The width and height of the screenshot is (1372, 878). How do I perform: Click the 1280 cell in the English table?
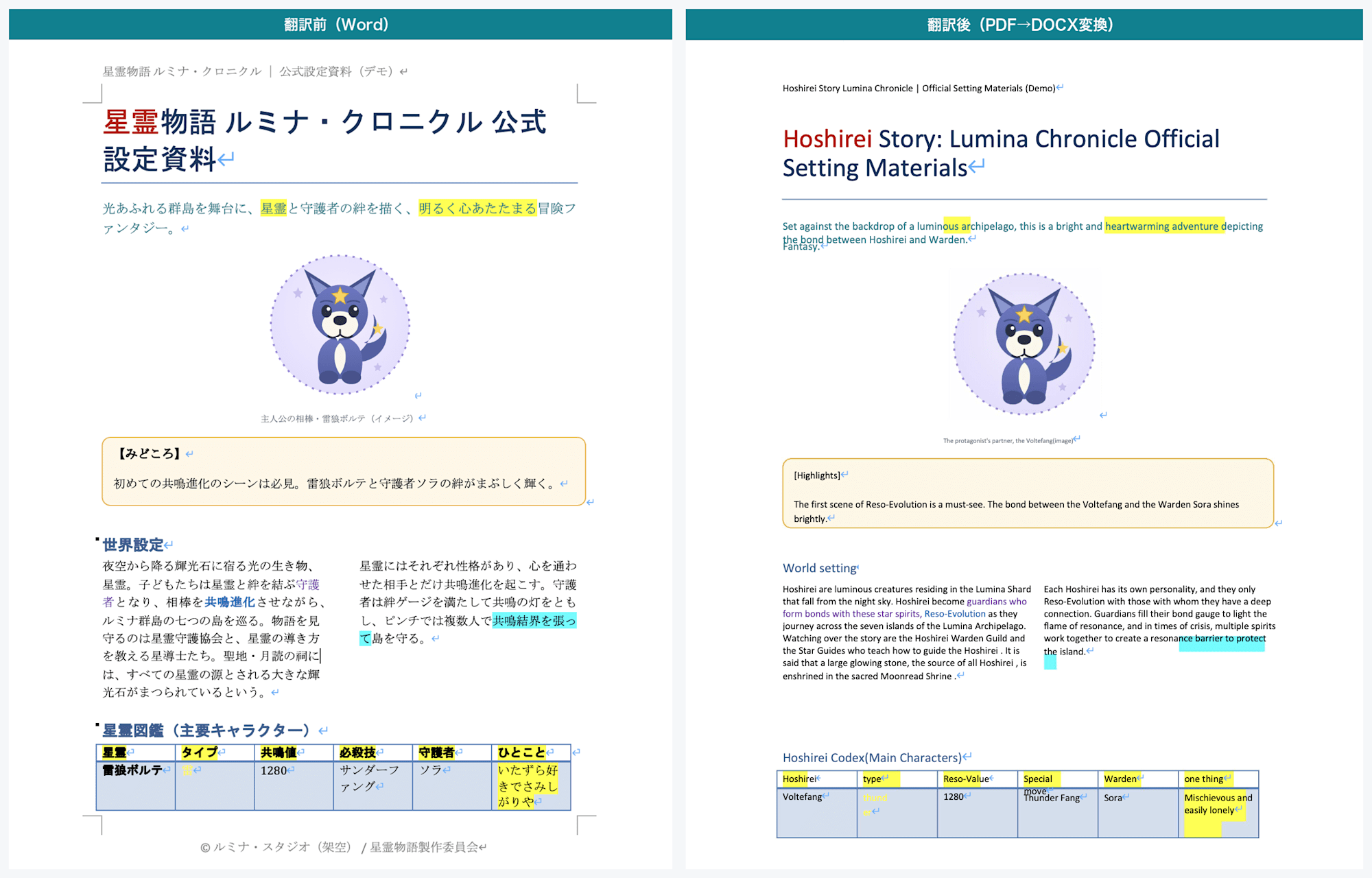(978, 813)
